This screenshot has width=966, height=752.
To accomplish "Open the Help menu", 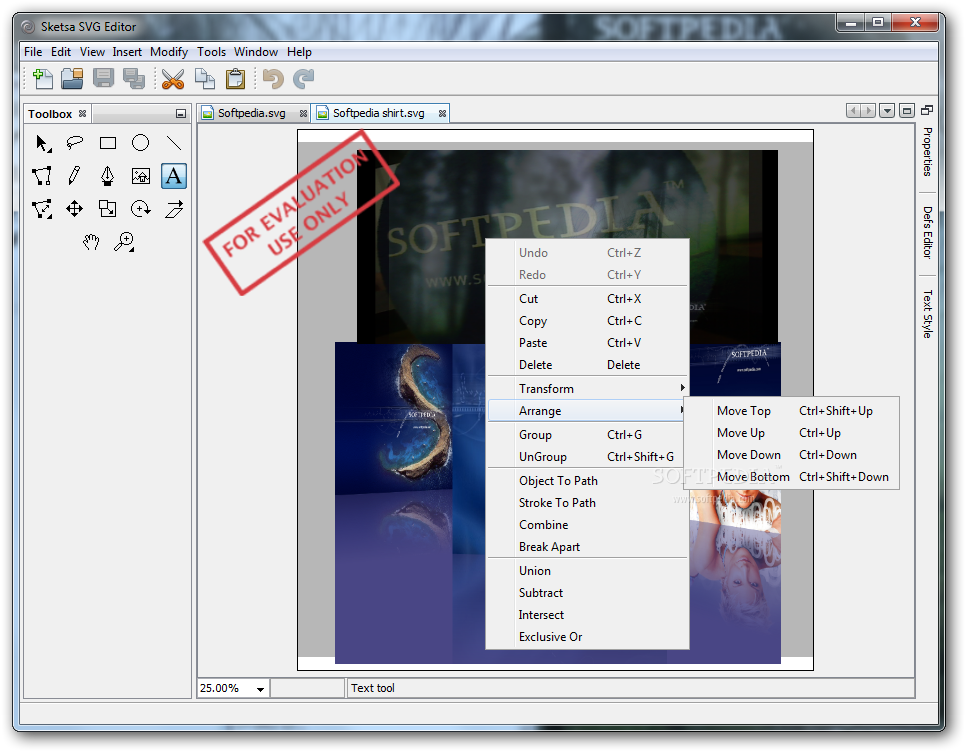I will click(299, 52).
